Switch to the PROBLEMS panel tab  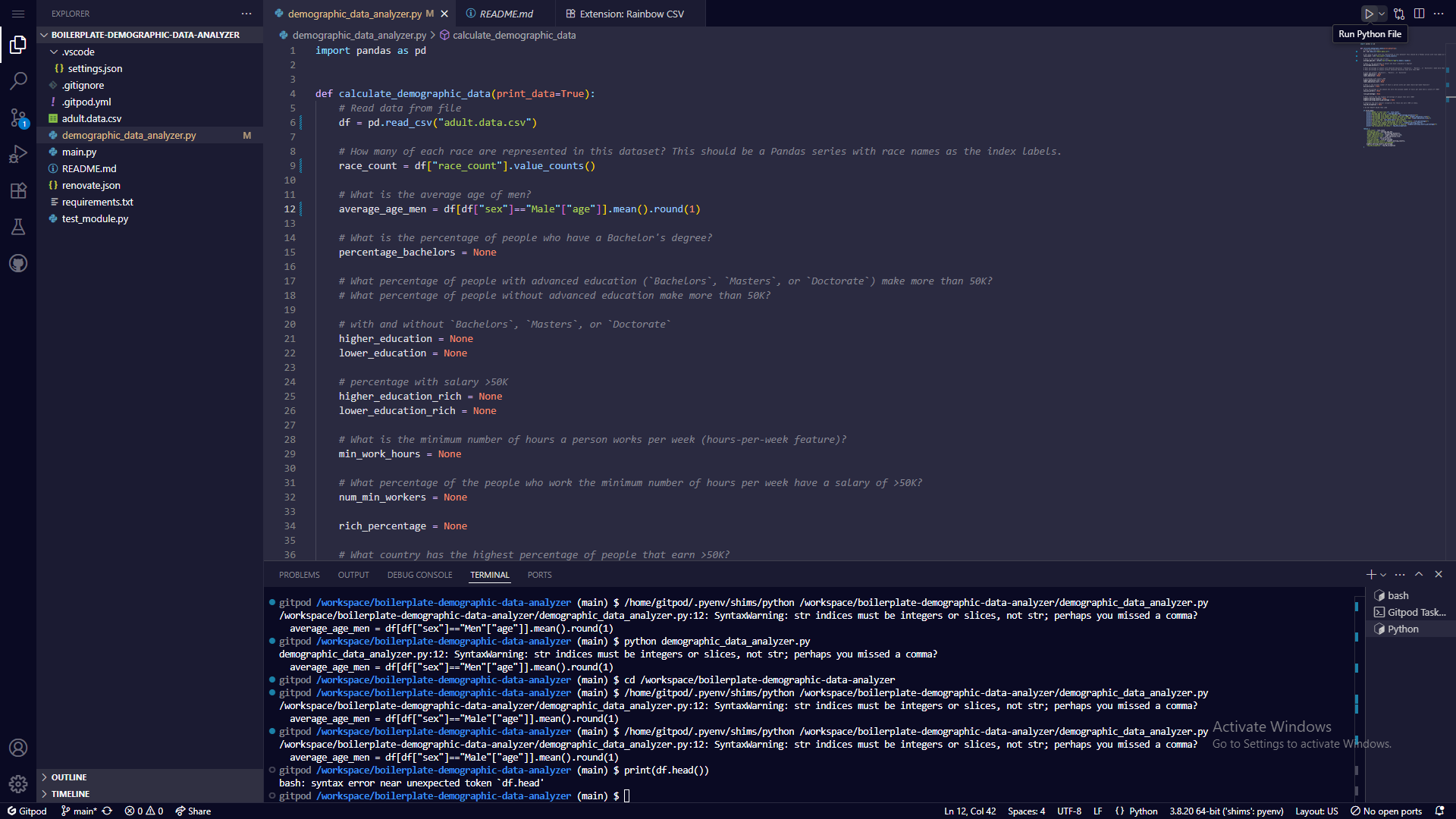(x=299, y=575)
